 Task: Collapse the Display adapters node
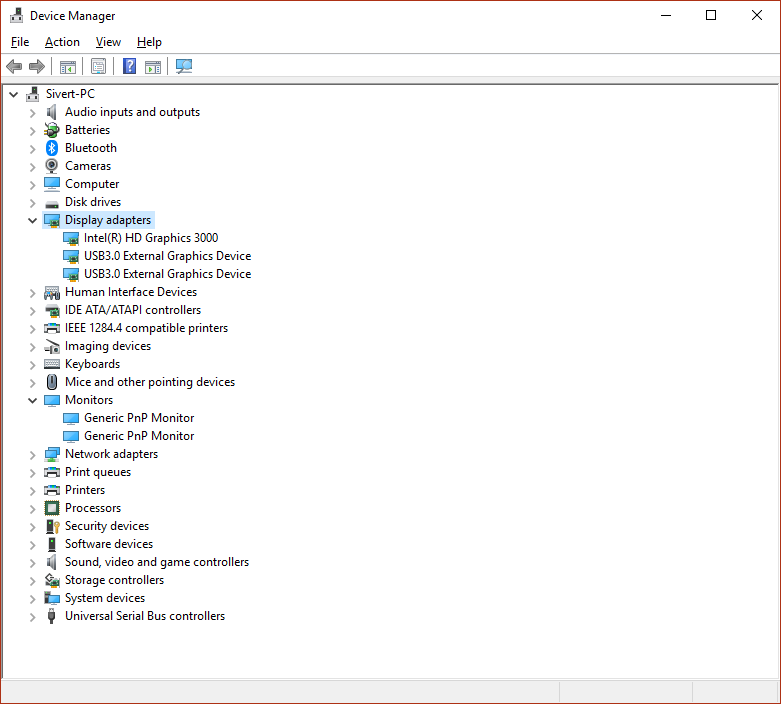(32, 220)
